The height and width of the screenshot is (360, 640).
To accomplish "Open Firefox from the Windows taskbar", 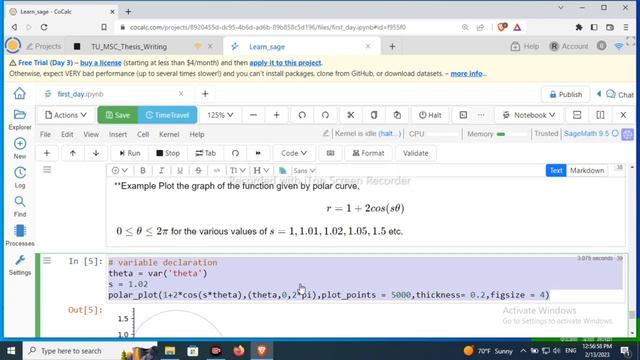I will 239,351.
